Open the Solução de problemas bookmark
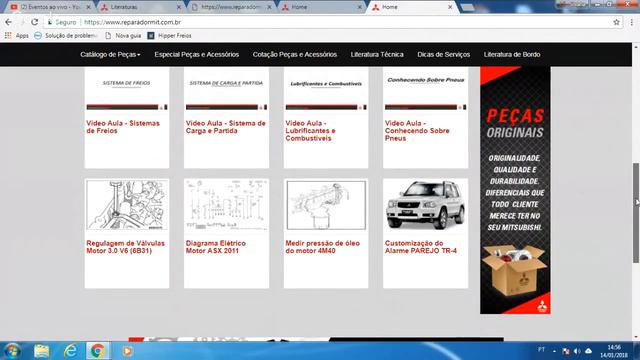Viewport: 640px width, 360px height. 66,36
